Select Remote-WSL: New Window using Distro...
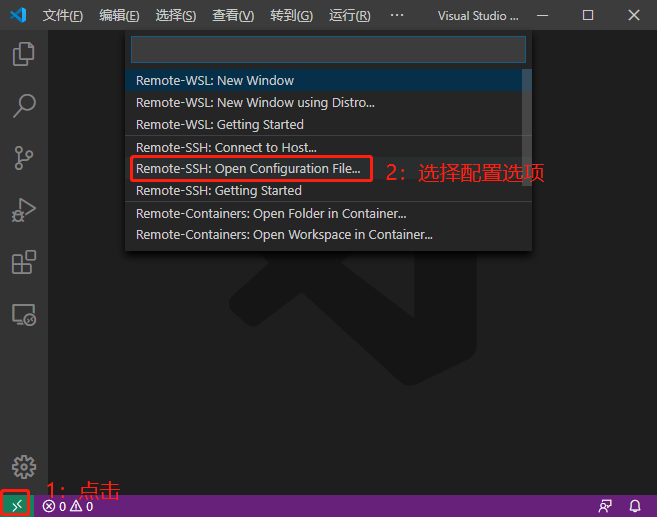The width and height of the screenshot is (657, 517). click(x=324, y=103)
